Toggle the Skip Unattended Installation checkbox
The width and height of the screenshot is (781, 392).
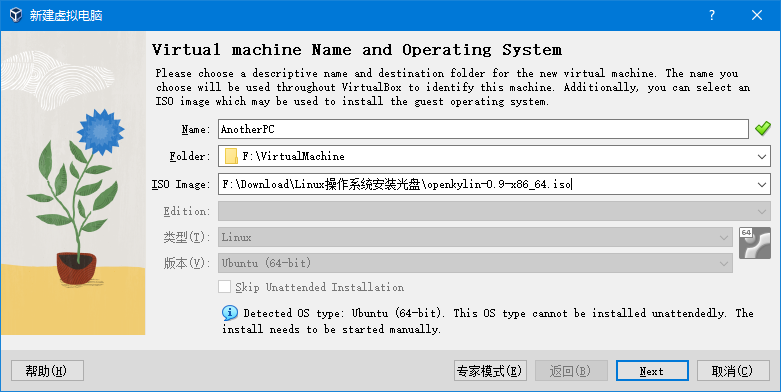pyautogui.click(x=225, y=287)
